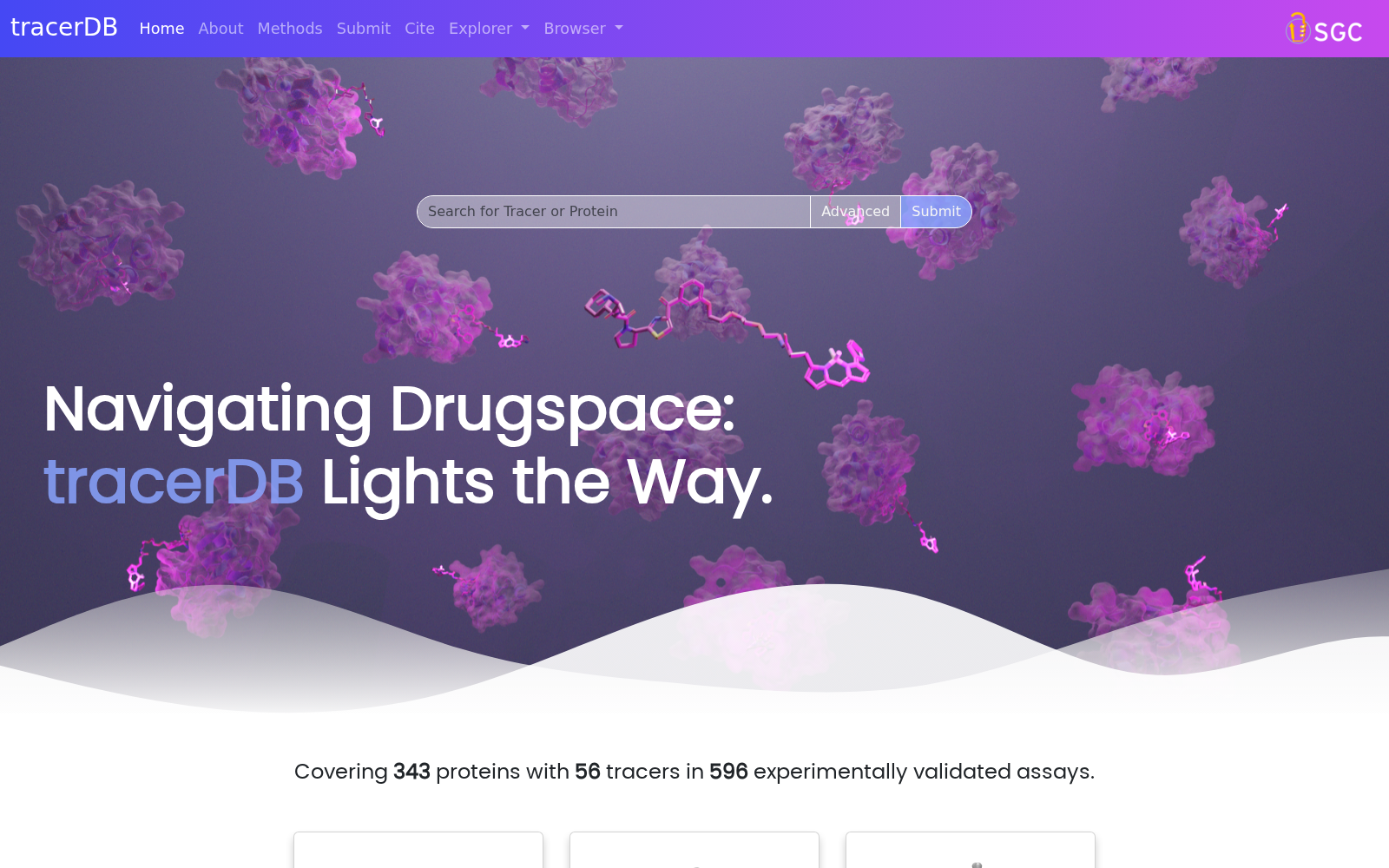Click the tracerDB brand logo
This screenshot has width=1389, height=868.
(64, 28)
